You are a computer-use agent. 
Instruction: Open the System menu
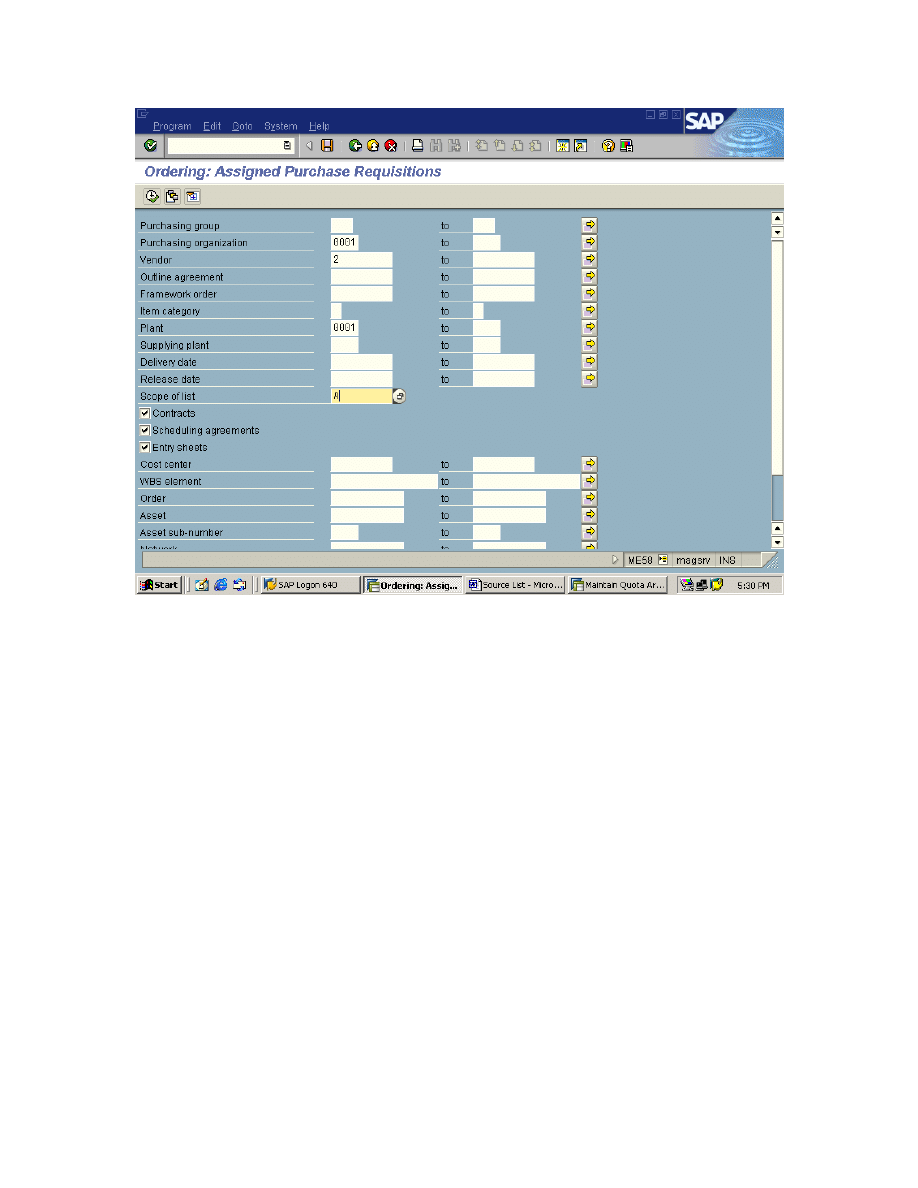[x=280, y=126]
